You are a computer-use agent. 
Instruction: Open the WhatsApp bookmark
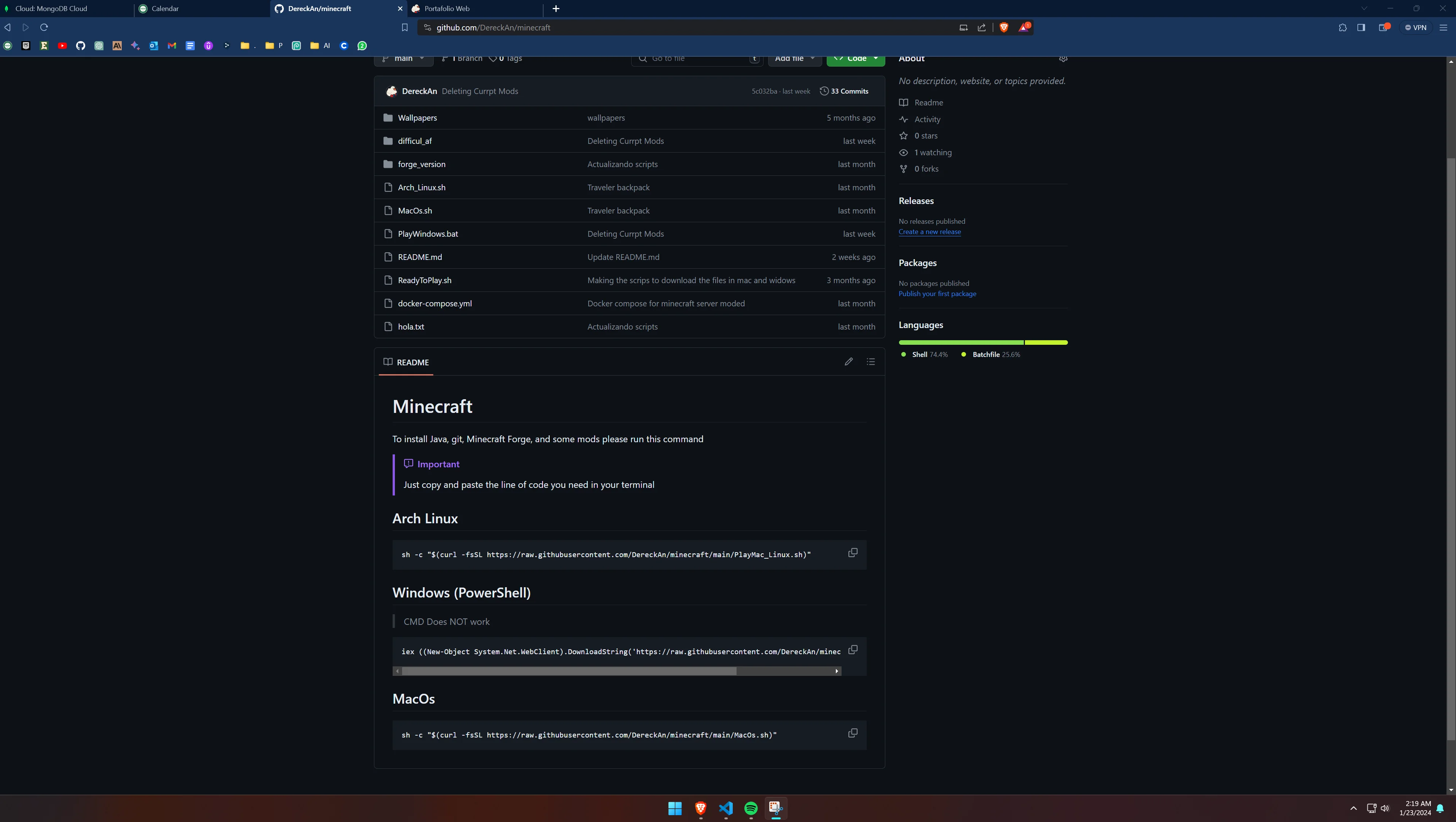pos(362,46)
